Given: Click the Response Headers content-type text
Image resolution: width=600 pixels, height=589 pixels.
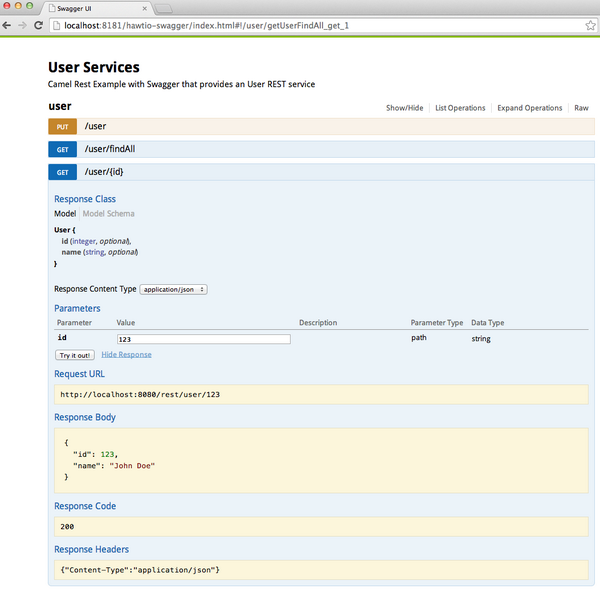Looking at the screenshot, I should (x=140, y=570).
